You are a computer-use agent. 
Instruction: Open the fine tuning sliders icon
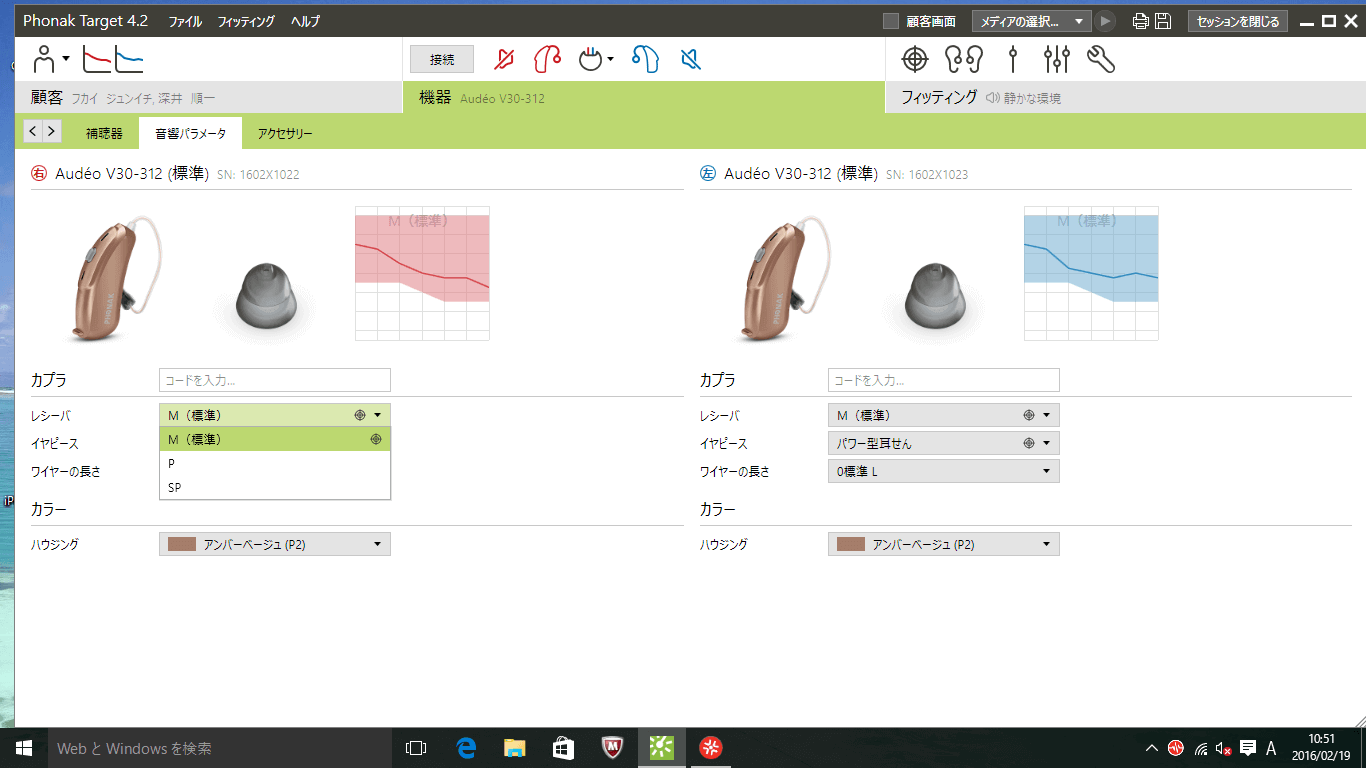click(1056, 60)
